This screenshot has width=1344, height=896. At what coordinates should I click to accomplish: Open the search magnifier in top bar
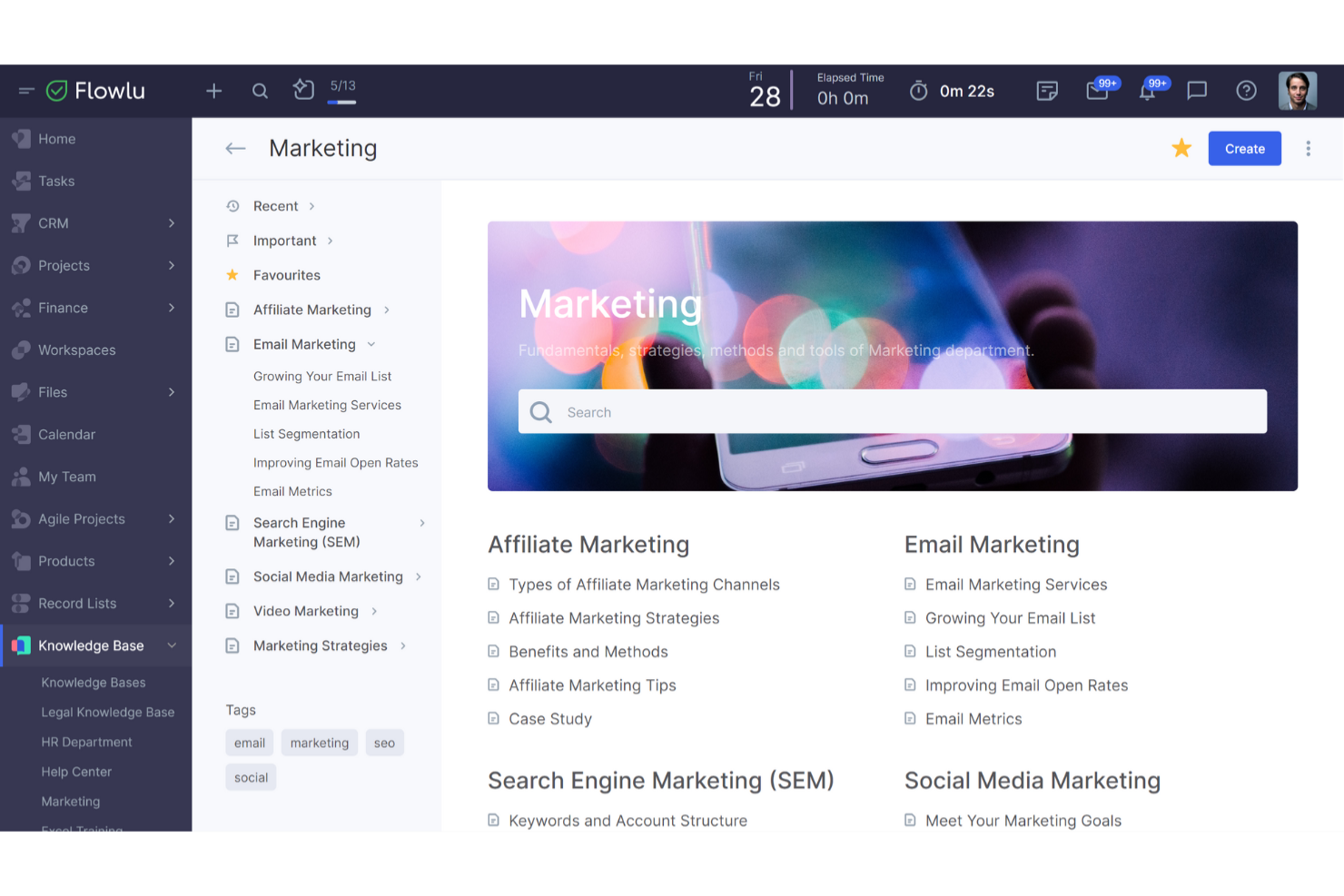coord(260,91)
